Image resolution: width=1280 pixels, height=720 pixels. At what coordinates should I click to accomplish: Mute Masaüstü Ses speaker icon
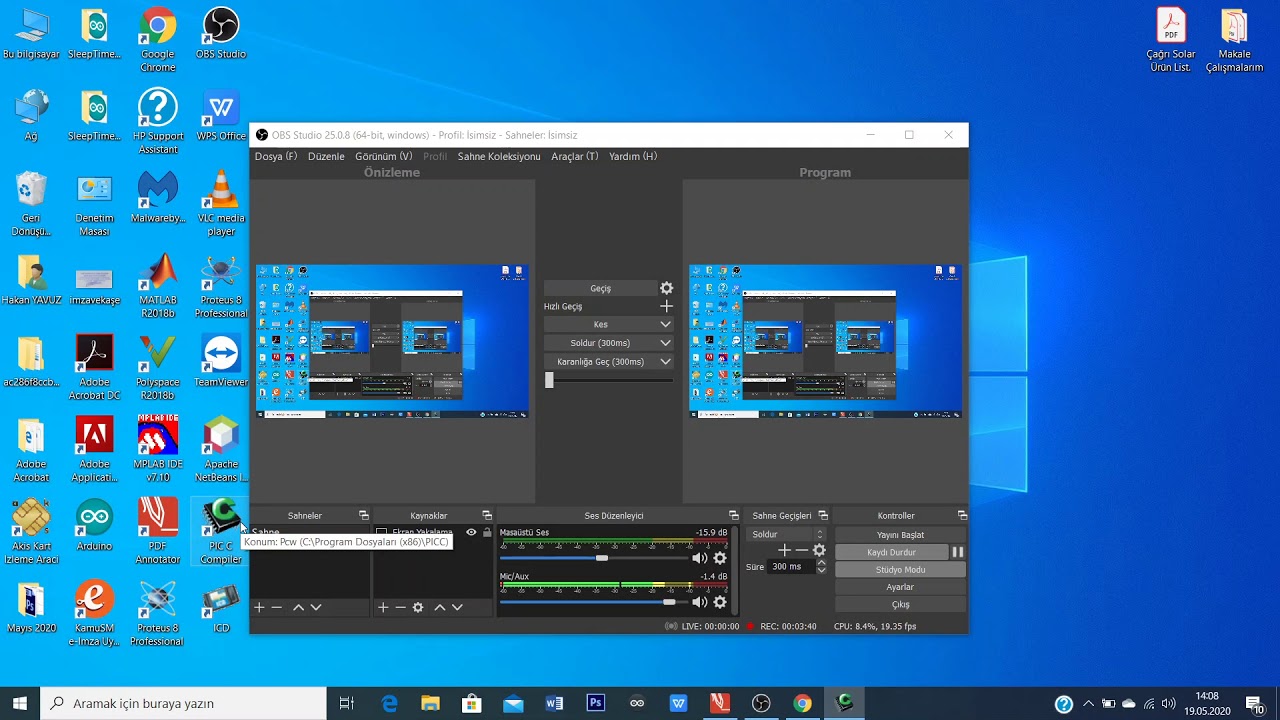point(700,558)
